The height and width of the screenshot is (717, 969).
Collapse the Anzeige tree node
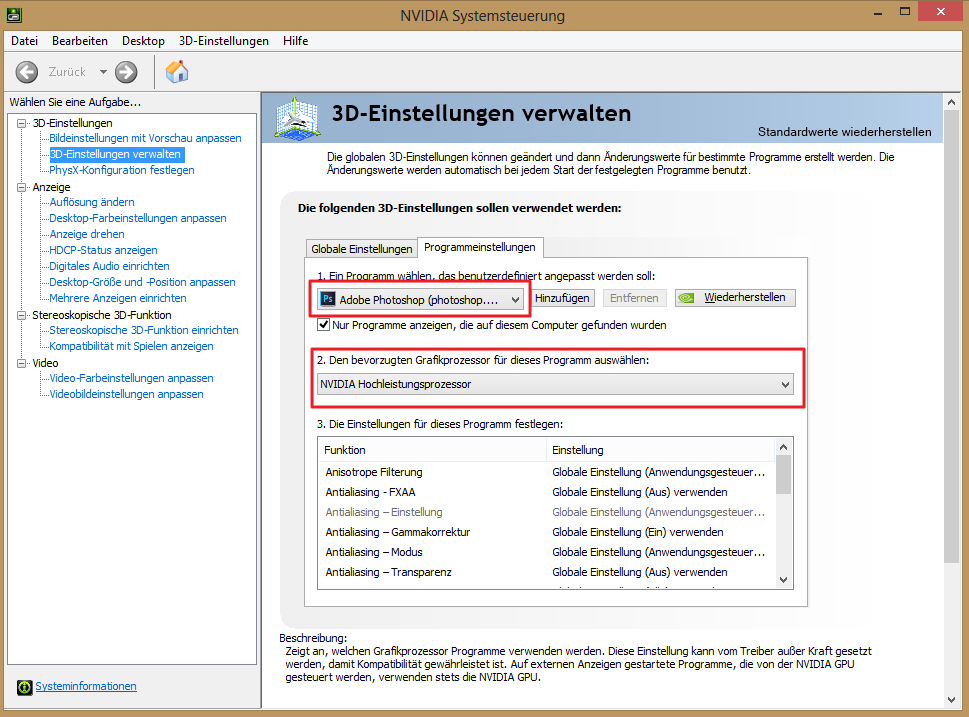pos(22,187)
